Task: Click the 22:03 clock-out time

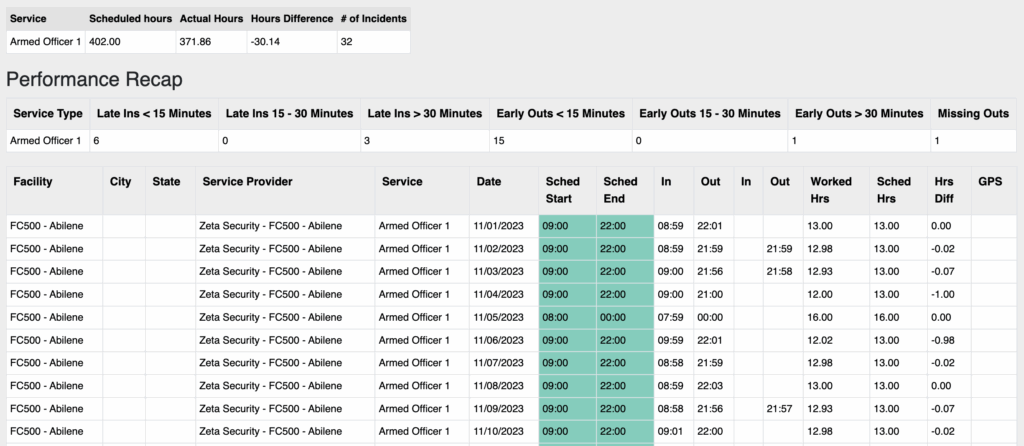Action: pos(708,387)
